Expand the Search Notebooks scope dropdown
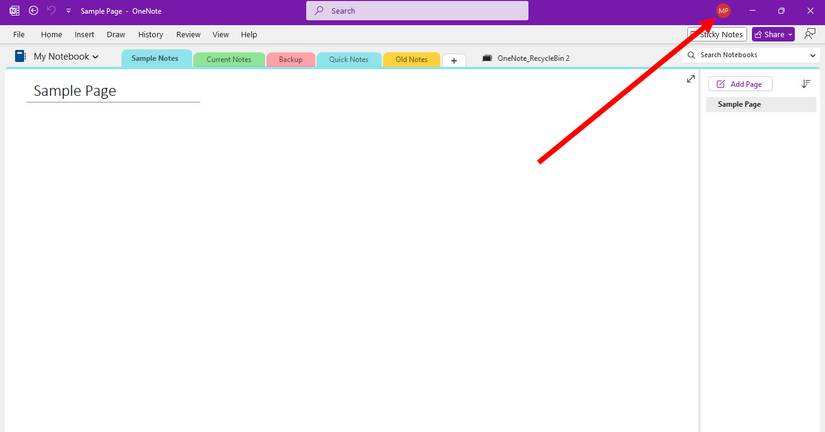The image size is (825, 432). (x=812, y=55)
